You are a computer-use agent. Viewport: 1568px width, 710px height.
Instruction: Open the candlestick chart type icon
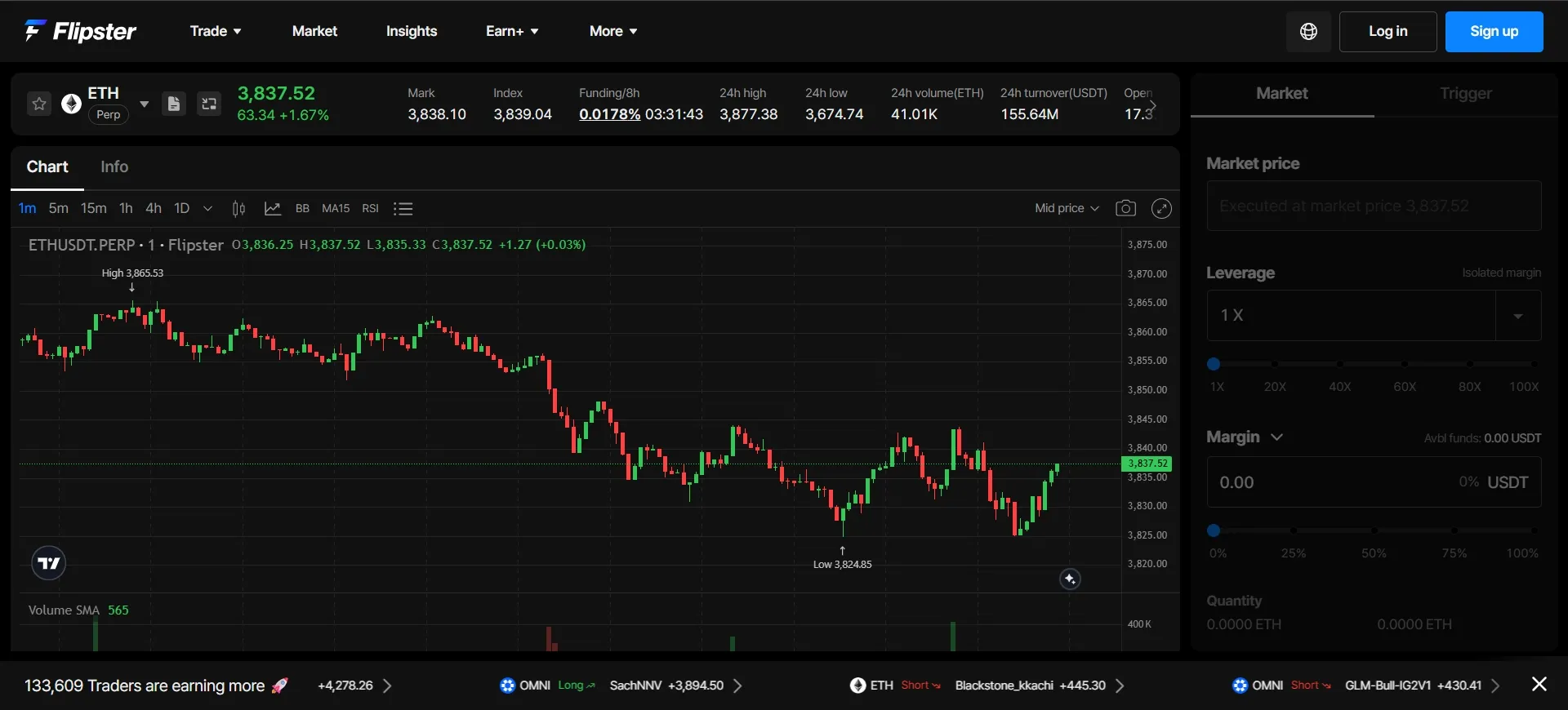(238, 209)
